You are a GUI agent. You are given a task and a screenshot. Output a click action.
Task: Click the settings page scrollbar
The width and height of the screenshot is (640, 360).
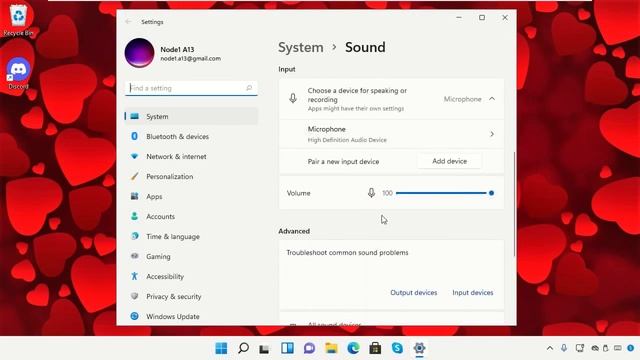pos(514,204)
